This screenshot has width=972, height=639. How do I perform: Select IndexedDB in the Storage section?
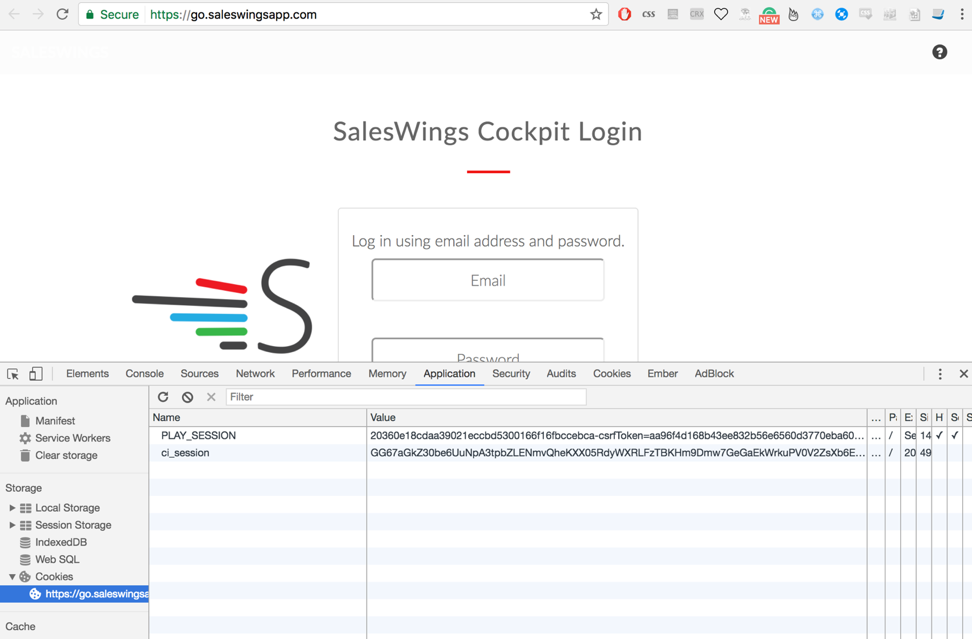61,542
